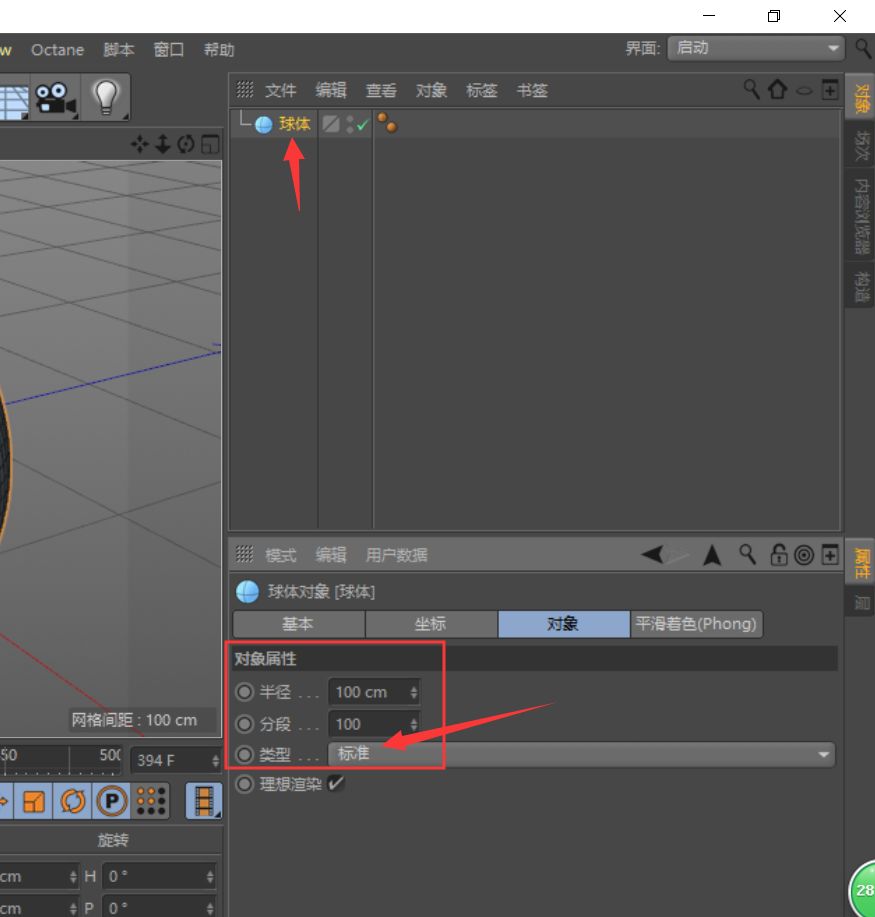Uncheck the 理想渲染 checkbox
Screen dimensions: 875x917
coord(336,783)
